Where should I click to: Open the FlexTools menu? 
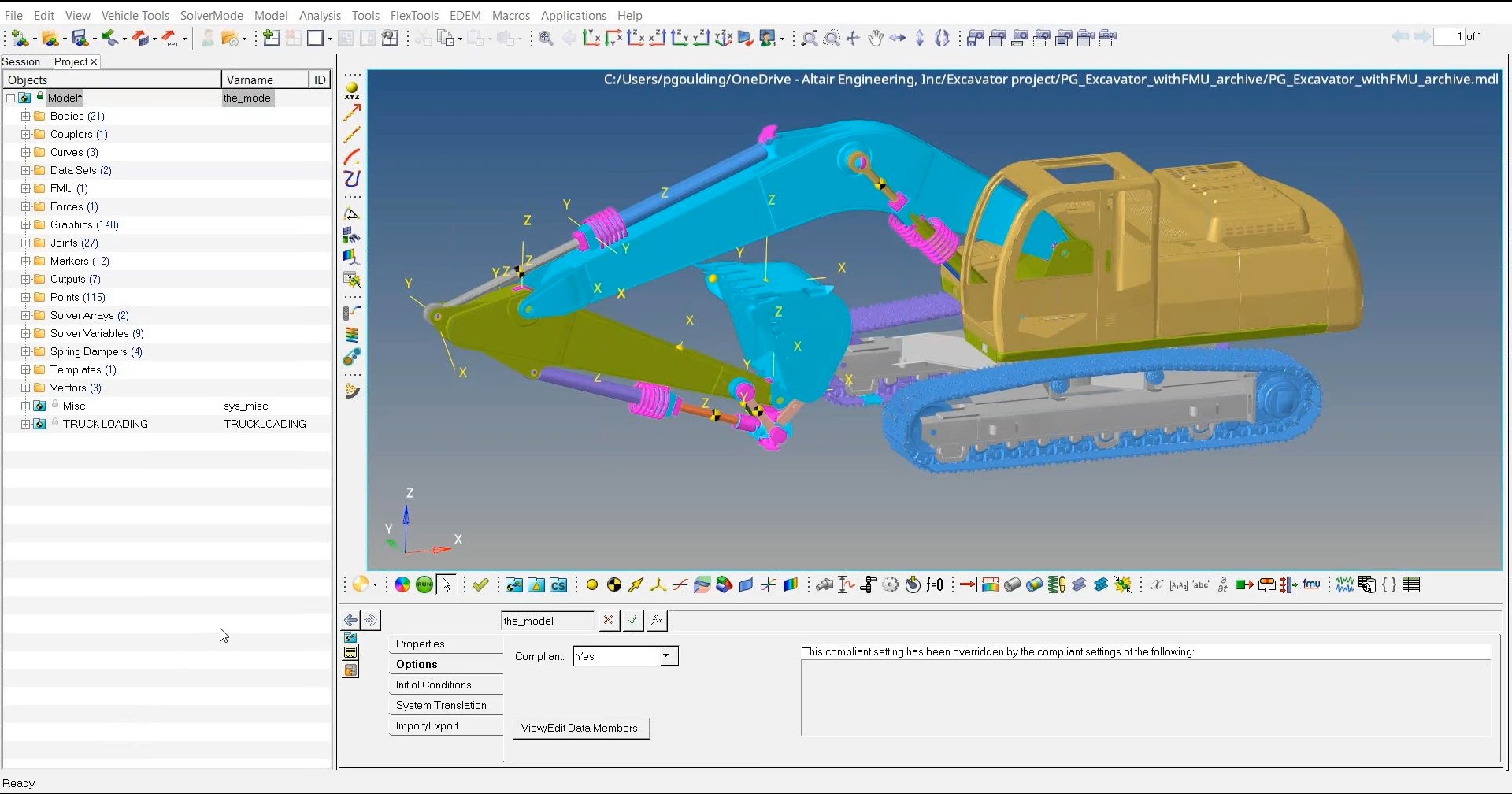pos(414,15)
